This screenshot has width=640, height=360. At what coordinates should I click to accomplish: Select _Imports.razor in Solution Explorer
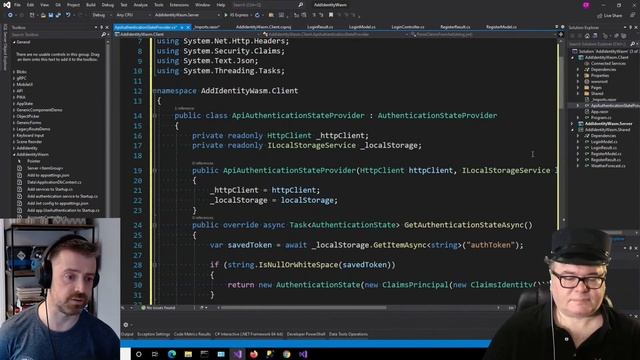[603, 100]
